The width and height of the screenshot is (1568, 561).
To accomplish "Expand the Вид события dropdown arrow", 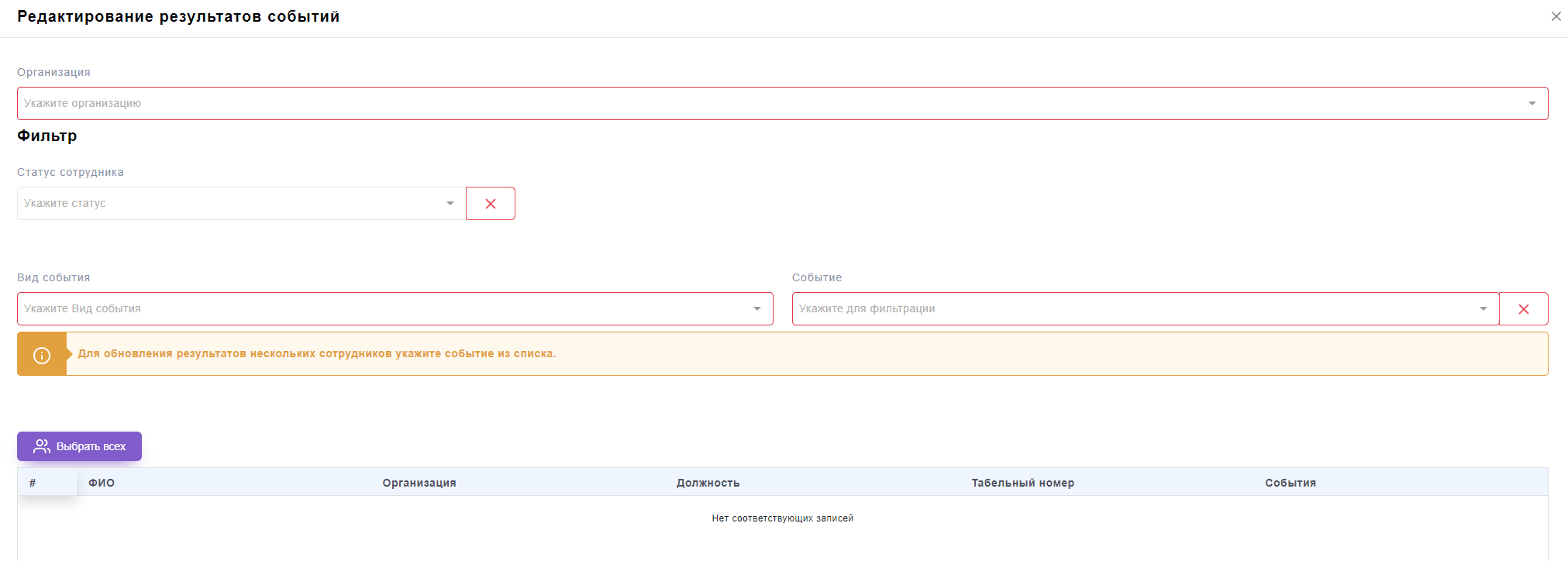I will tap(756, 309).
